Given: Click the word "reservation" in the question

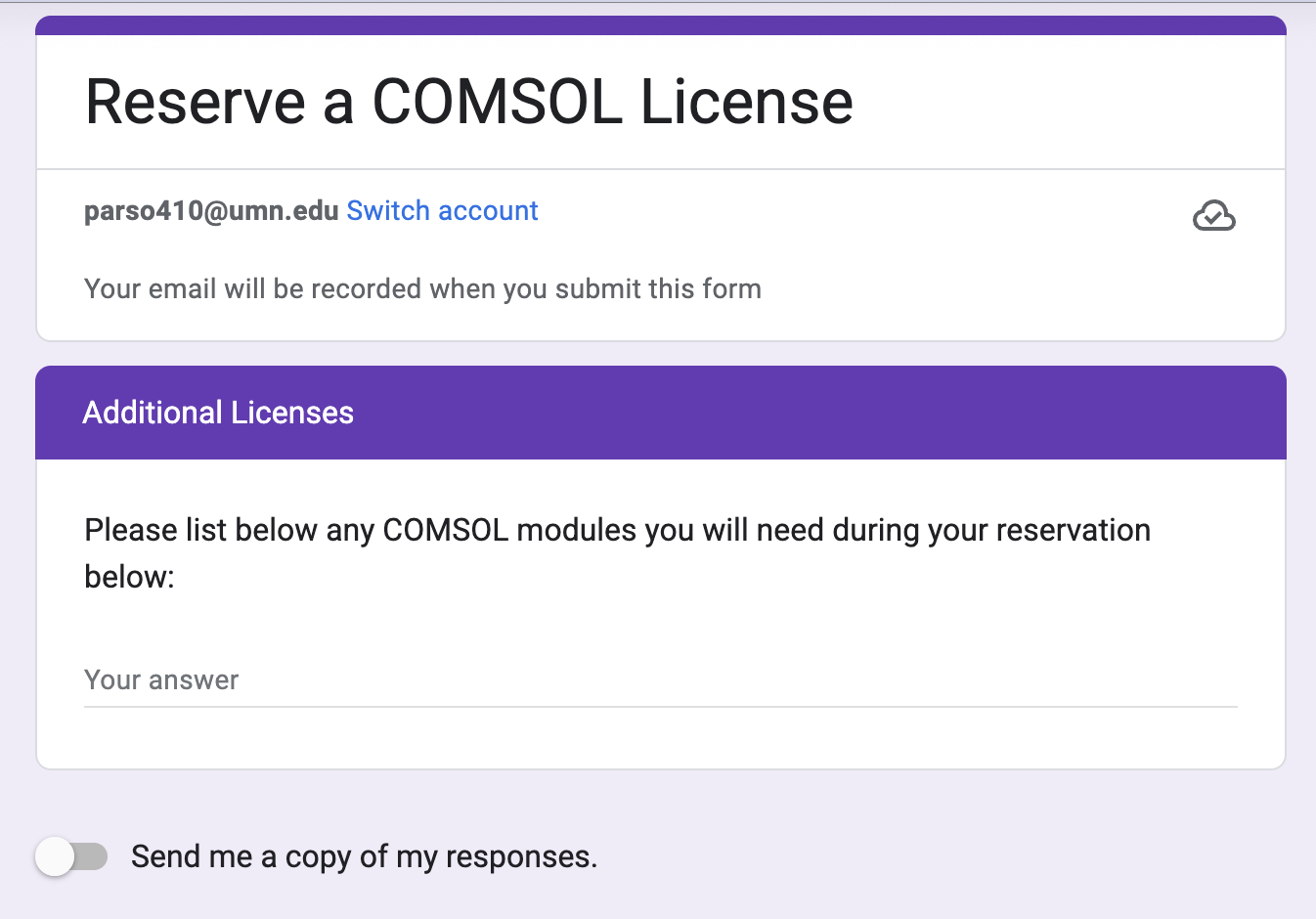Looking at the screenshot, I should [x=1073, y=530].
